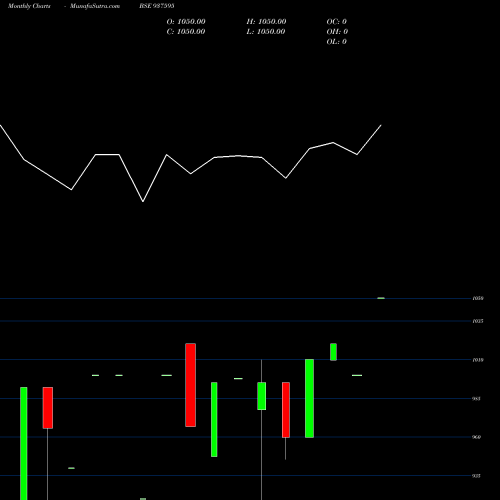Screen dimensions: 500x500
Task: Click the 'L: 1050.00' low value
Action: point(266,32)
